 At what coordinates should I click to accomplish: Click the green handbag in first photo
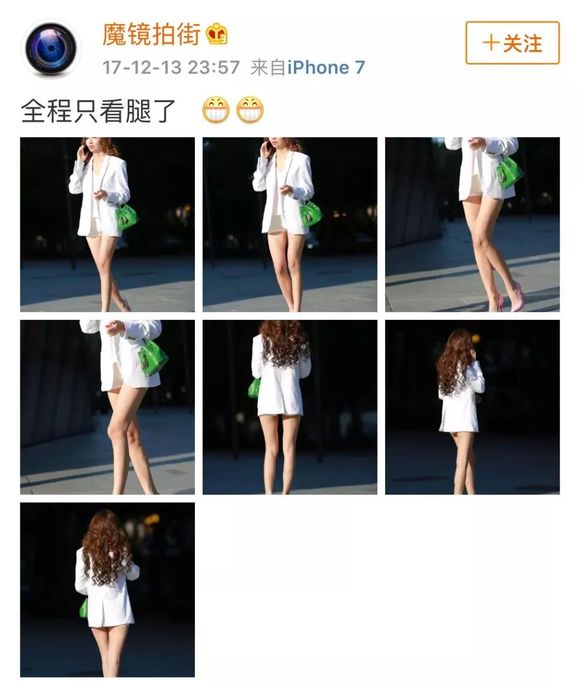pos(126,216)
